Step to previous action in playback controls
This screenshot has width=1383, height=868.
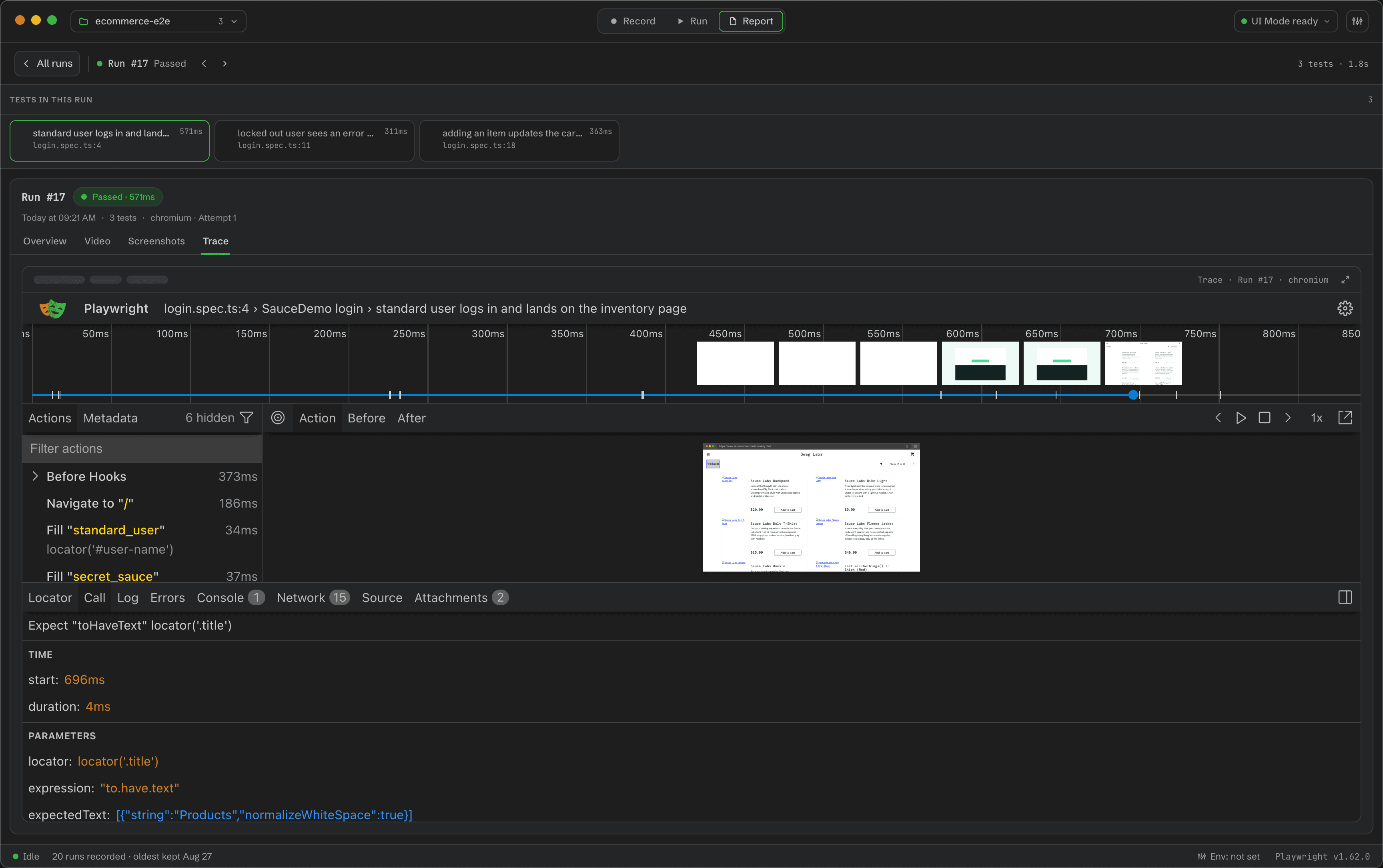coord(1218,418)
